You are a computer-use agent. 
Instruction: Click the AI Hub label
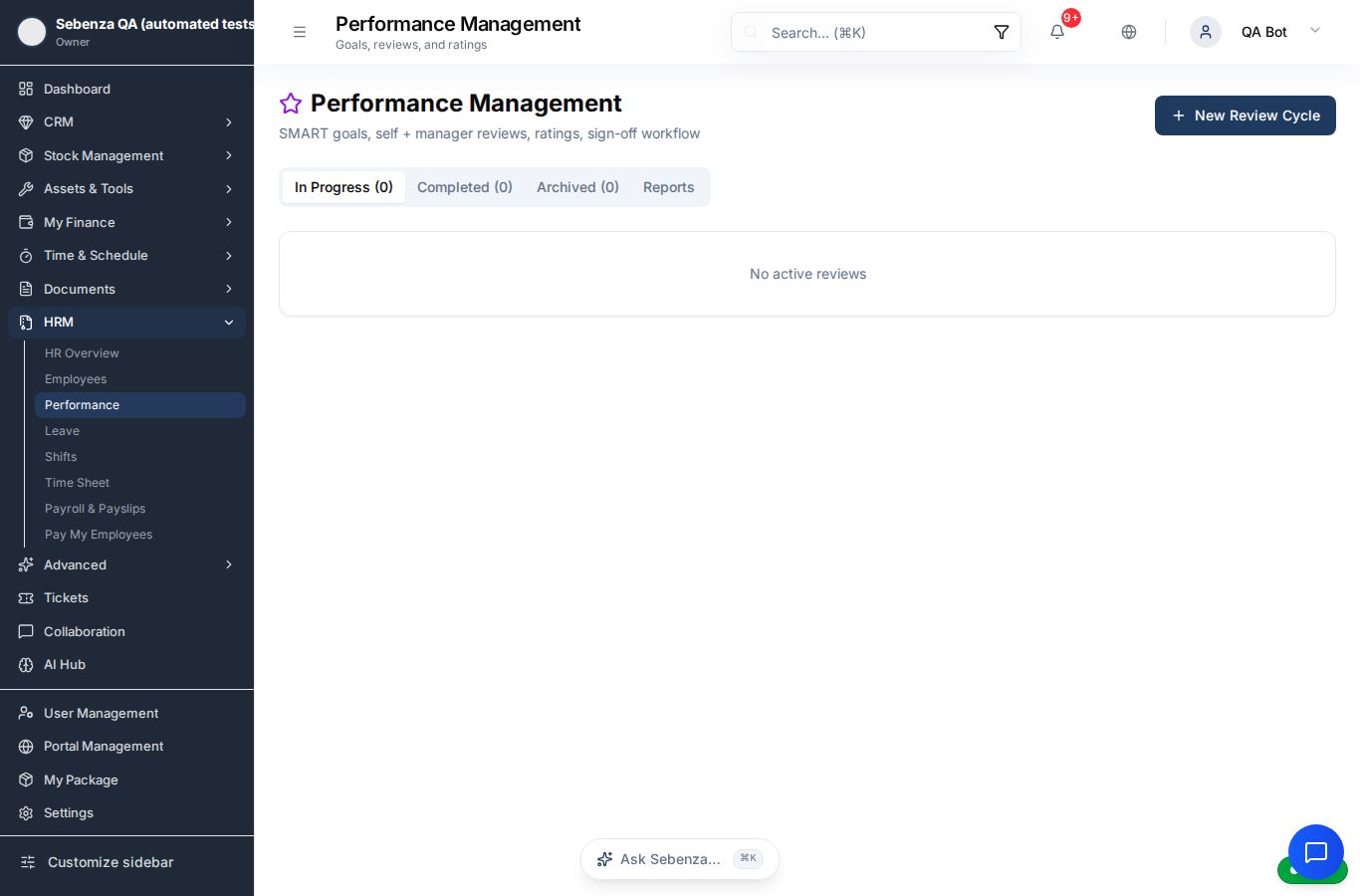coord(65,665)
